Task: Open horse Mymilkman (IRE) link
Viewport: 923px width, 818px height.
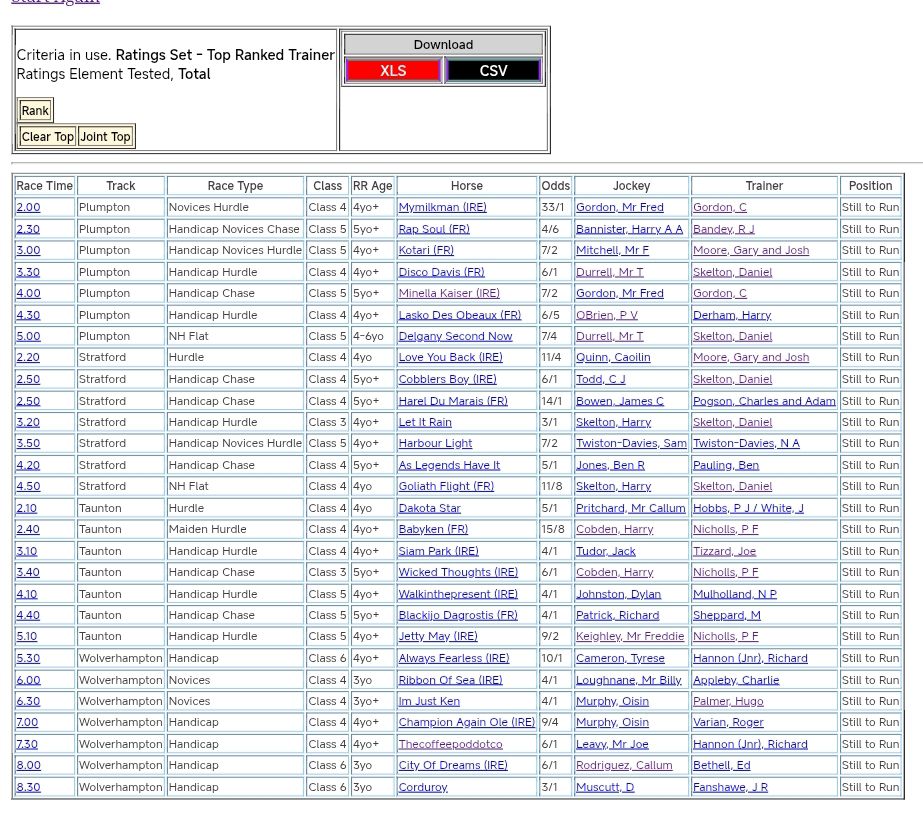Action: coord(442,208)
